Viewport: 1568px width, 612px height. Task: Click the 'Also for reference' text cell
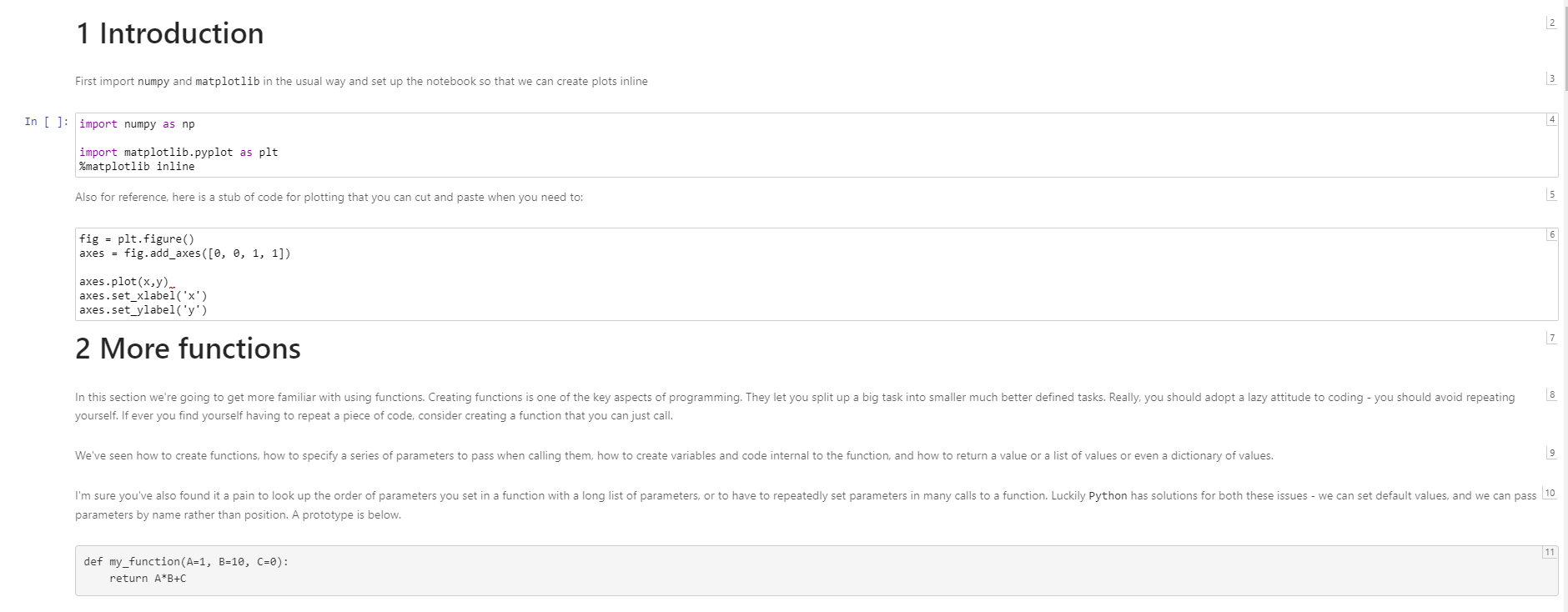[329, 198]
